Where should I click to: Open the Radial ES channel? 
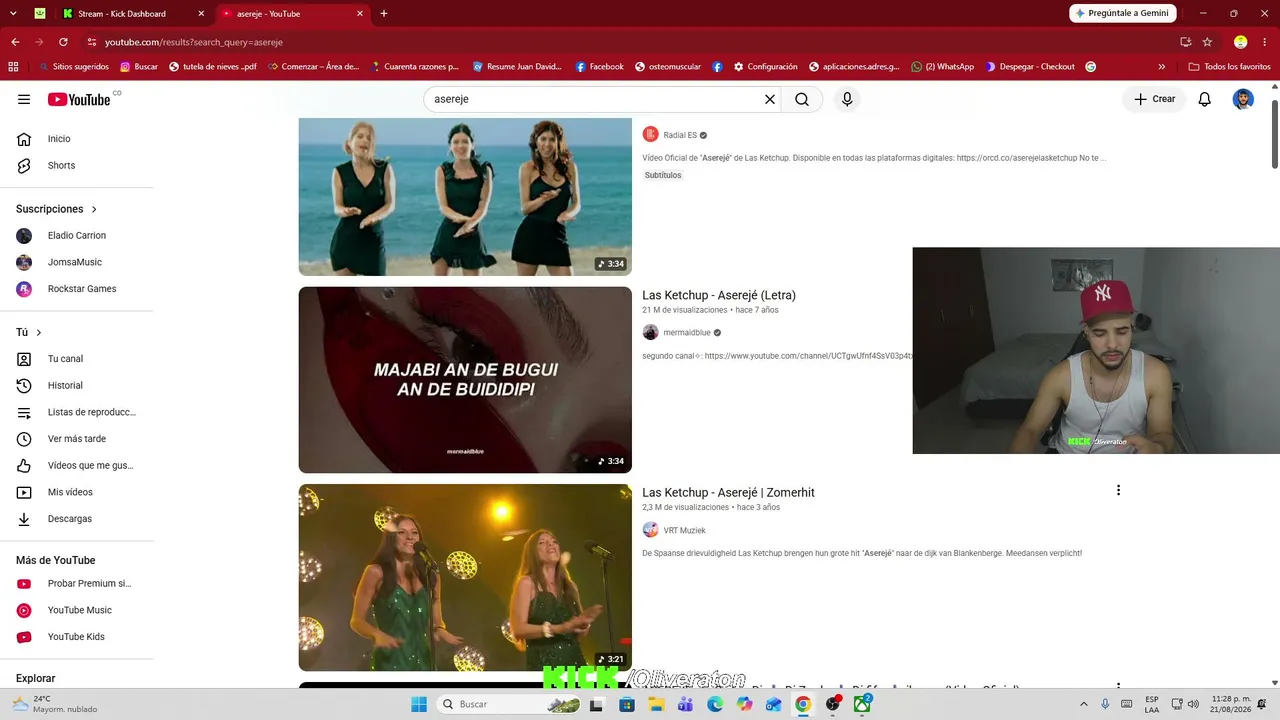coord(680,135)
